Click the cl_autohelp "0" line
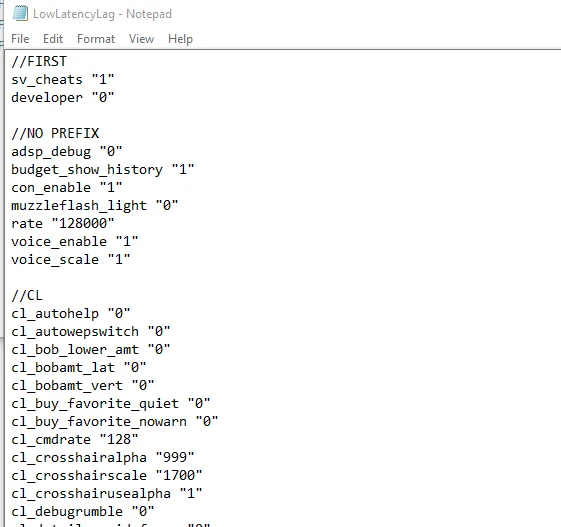561x527 pixels. pos(70,313)
